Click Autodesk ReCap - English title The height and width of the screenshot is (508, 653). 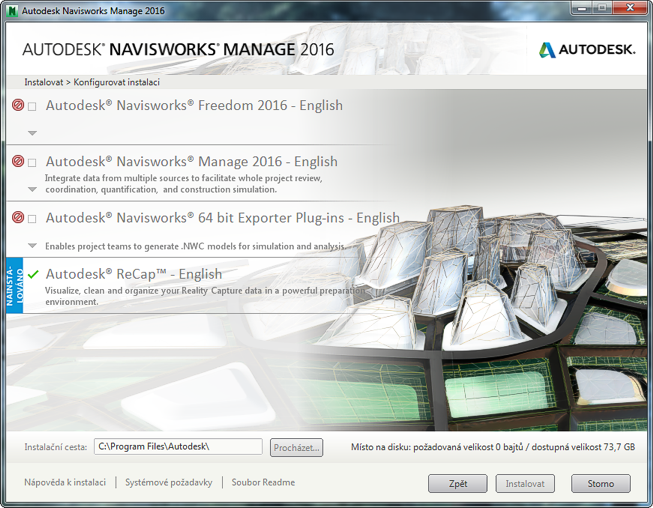pyautogui.click(x=134, y=274)
